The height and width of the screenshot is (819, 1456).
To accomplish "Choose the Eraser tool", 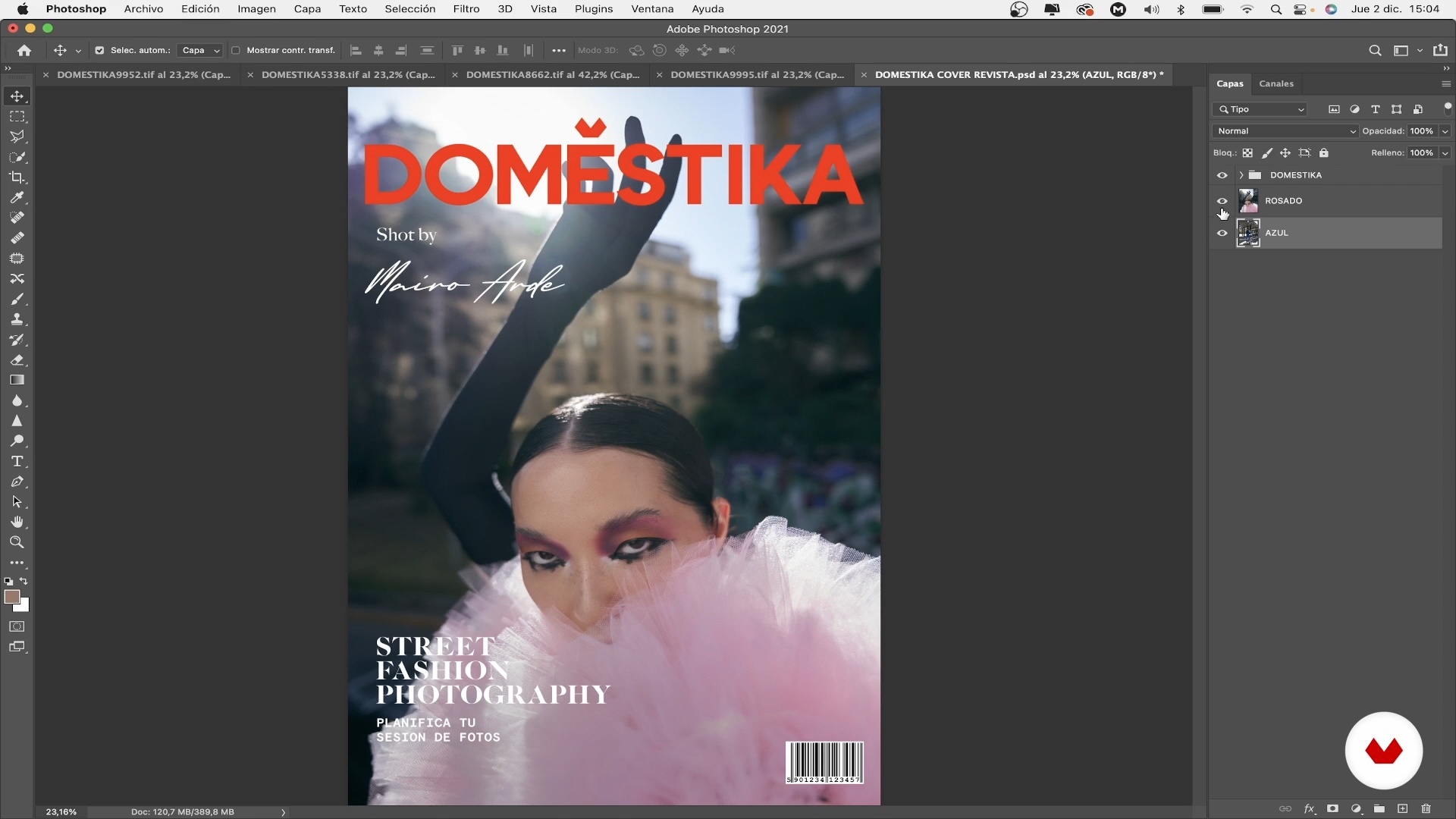I will 17,360.
